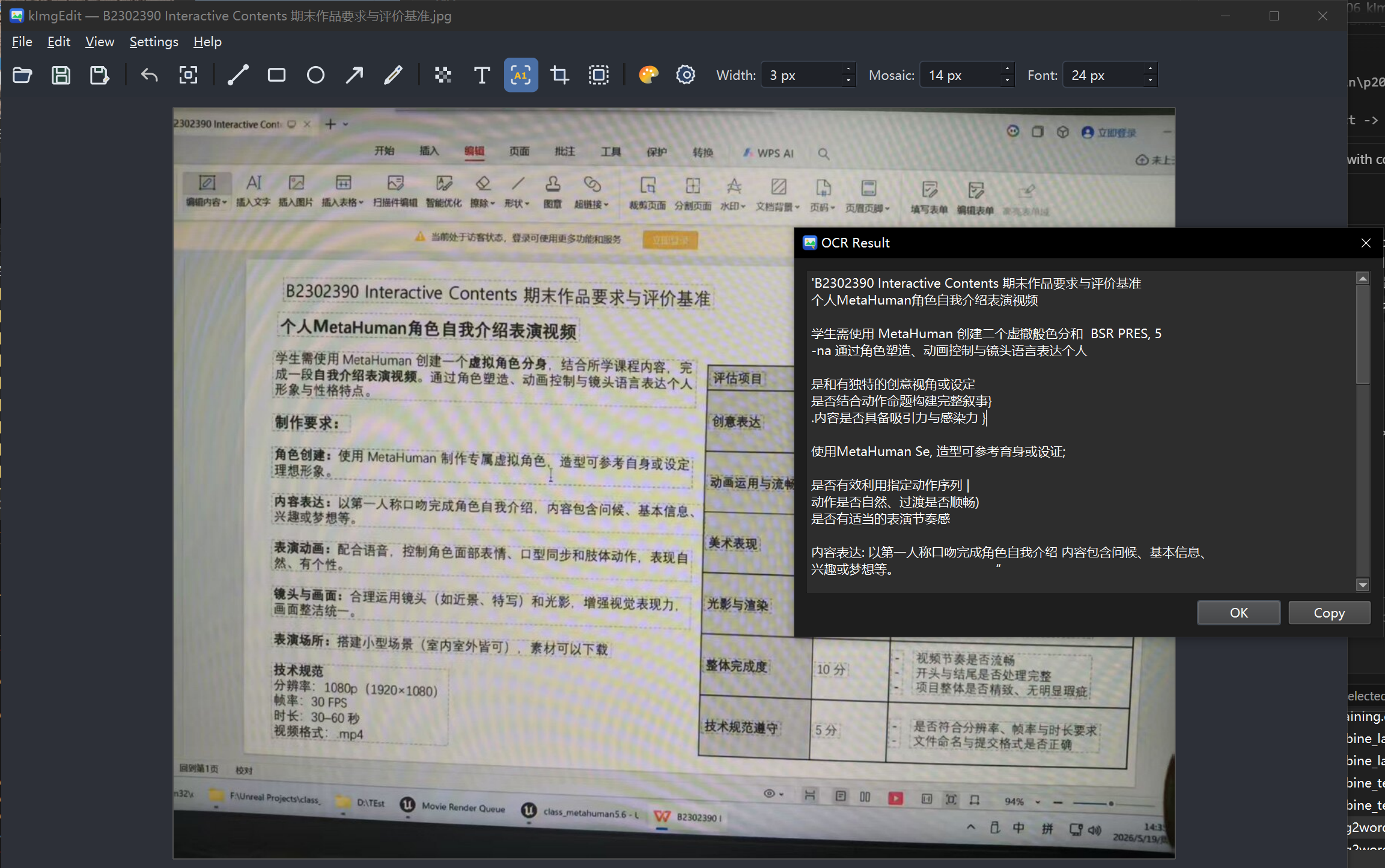Undo the last edit with the curved arrow
The image size is (1385, 868).
click(149, 75)
